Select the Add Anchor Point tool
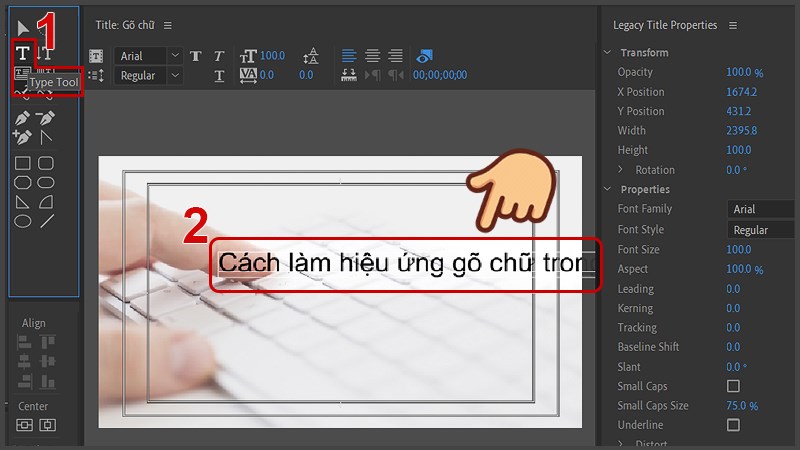Image resolution: width=800 pixels, height=450 pixels. click(x=22, y=137)
